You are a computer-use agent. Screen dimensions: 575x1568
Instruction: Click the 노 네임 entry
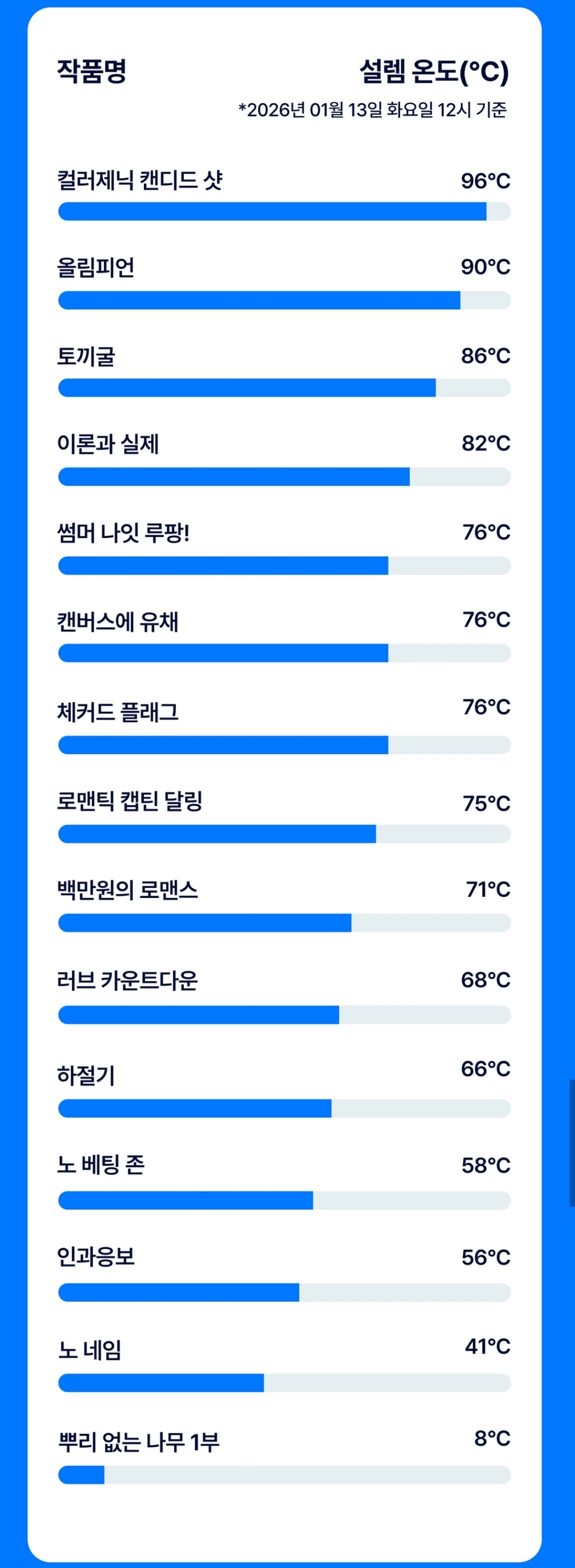(90, 1350)
